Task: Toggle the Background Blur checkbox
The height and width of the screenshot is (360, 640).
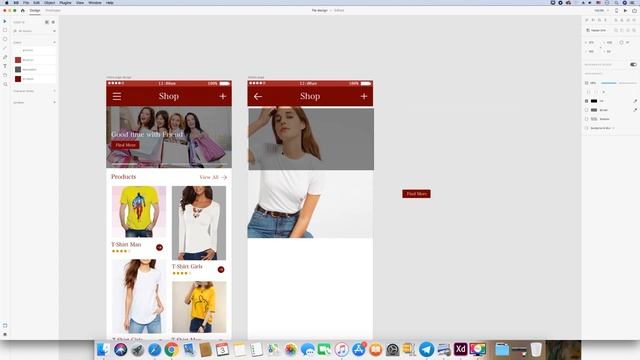Action: point(587,128)
